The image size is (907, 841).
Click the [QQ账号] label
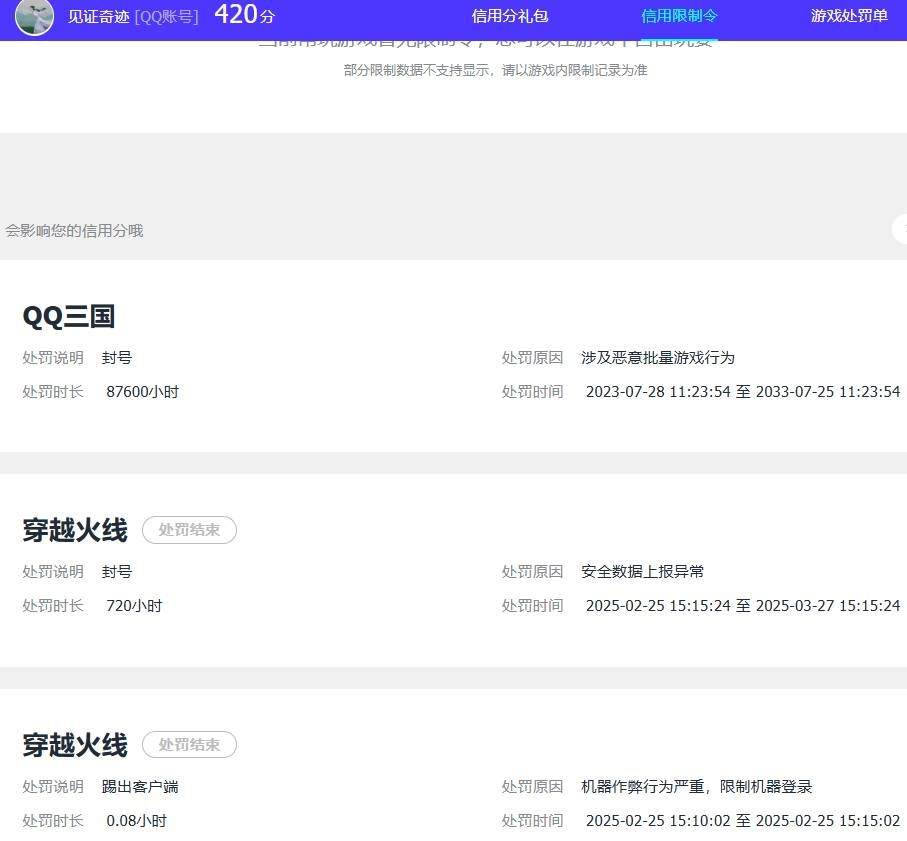(166, 17)
